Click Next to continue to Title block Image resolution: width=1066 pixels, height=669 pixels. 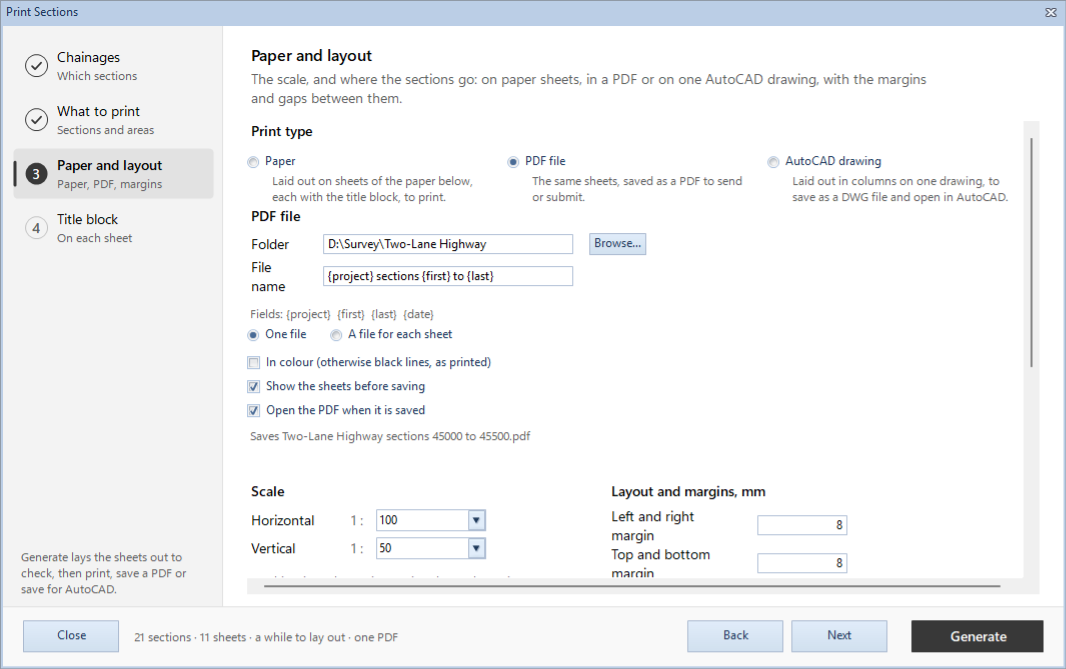click(839, 636)
